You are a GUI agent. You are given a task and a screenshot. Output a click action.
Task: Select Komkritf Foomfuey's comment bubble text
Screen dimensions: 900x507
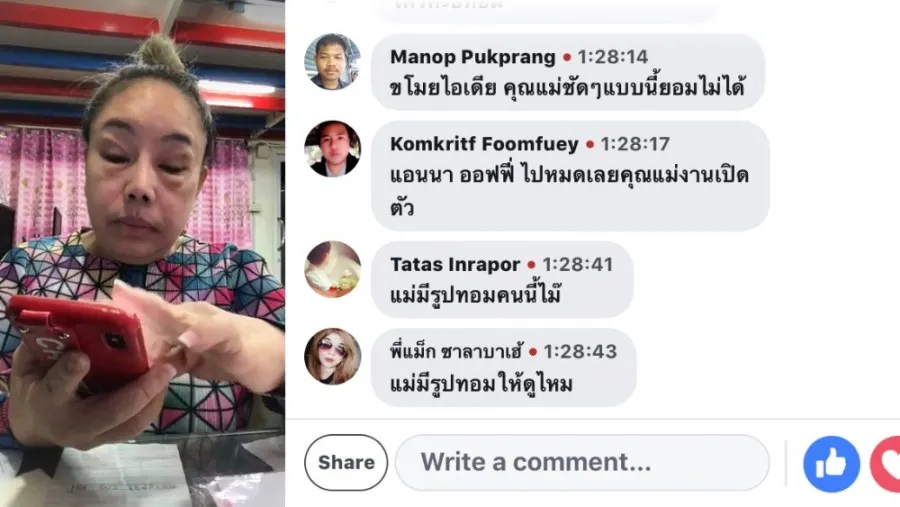[569, 191]
